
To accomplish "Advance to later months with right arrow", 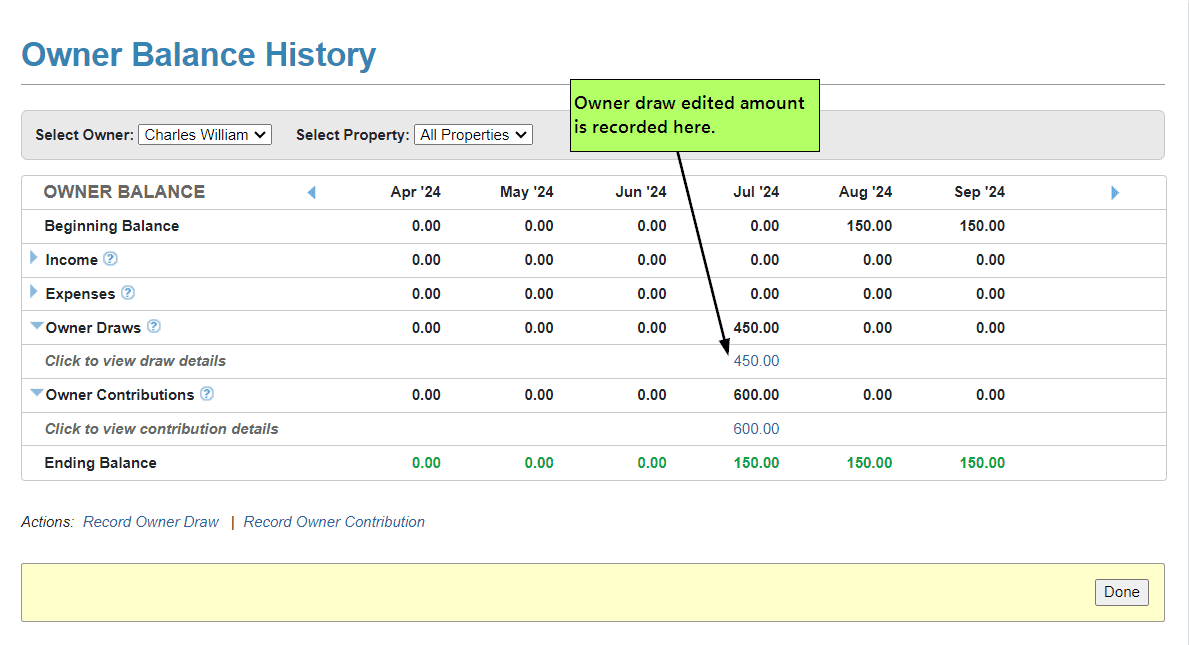I will tap(1115, 192).
